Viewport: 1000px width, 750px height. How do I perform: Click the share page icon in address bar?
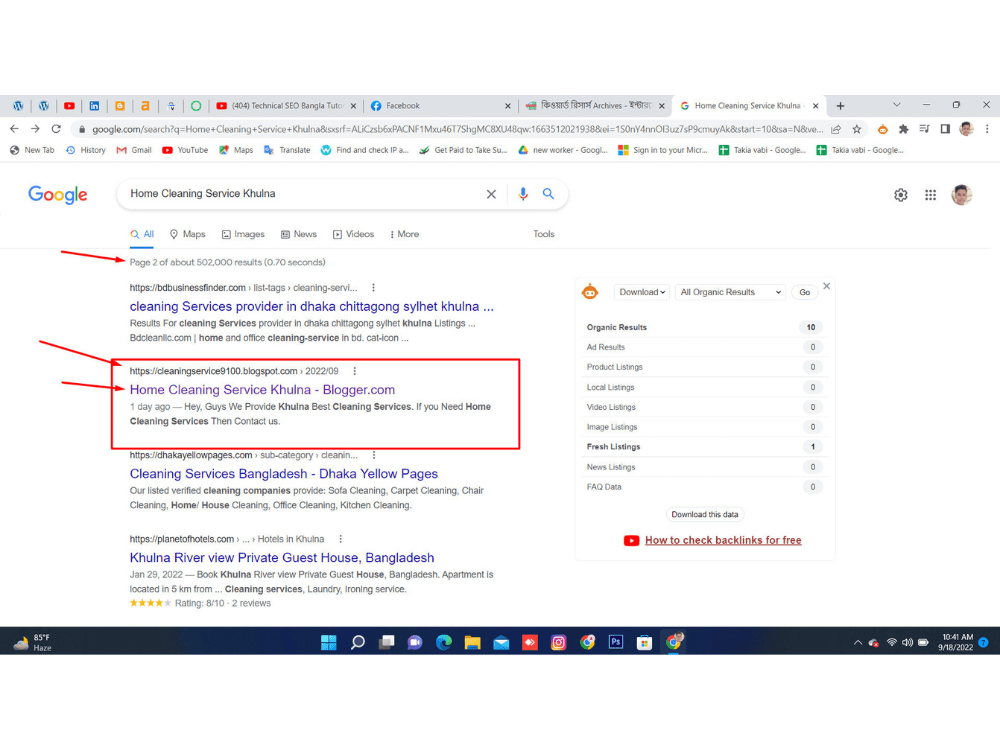pyautogui.click(x=835, y=129)
